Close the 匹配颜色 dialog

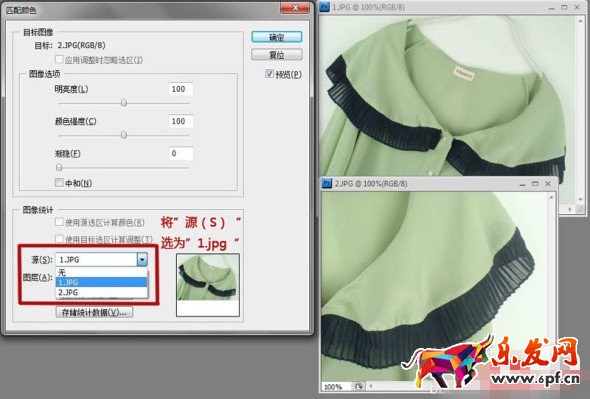point(295,8)
